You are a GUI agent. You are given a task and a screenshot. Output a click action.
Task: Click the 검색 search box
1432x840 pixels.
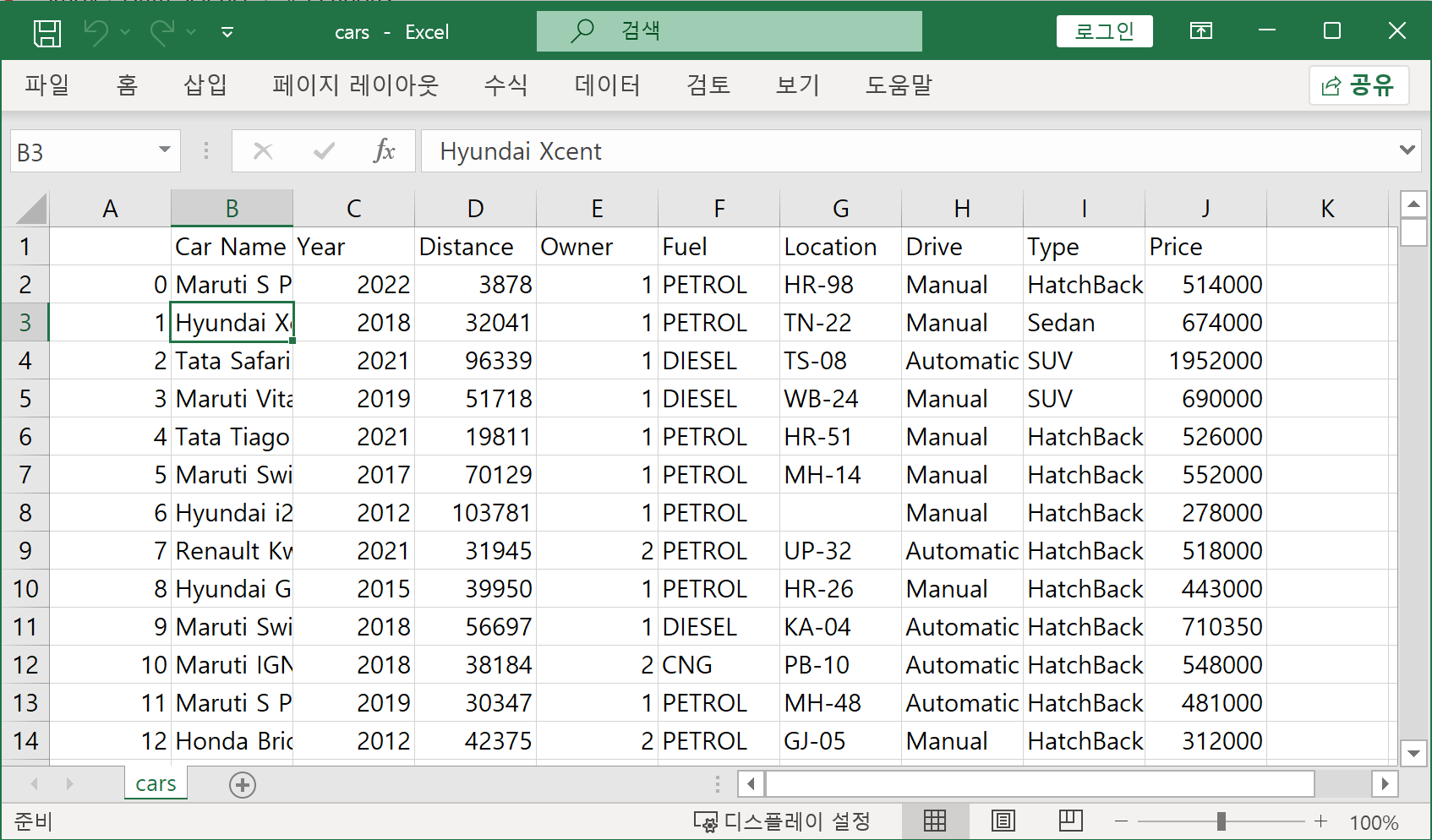tap(729, 31)
